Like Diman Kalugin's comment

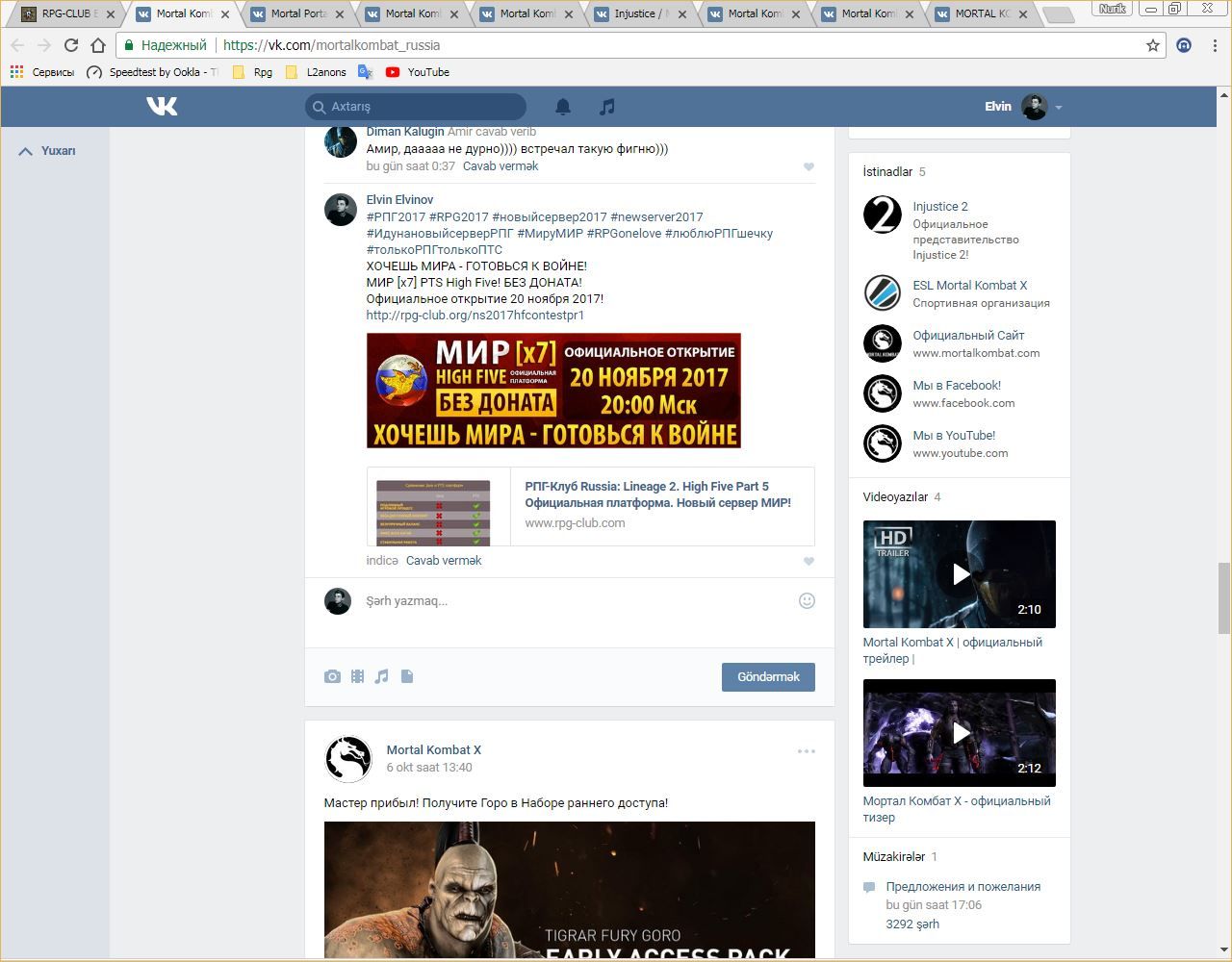tap(808, 166)
